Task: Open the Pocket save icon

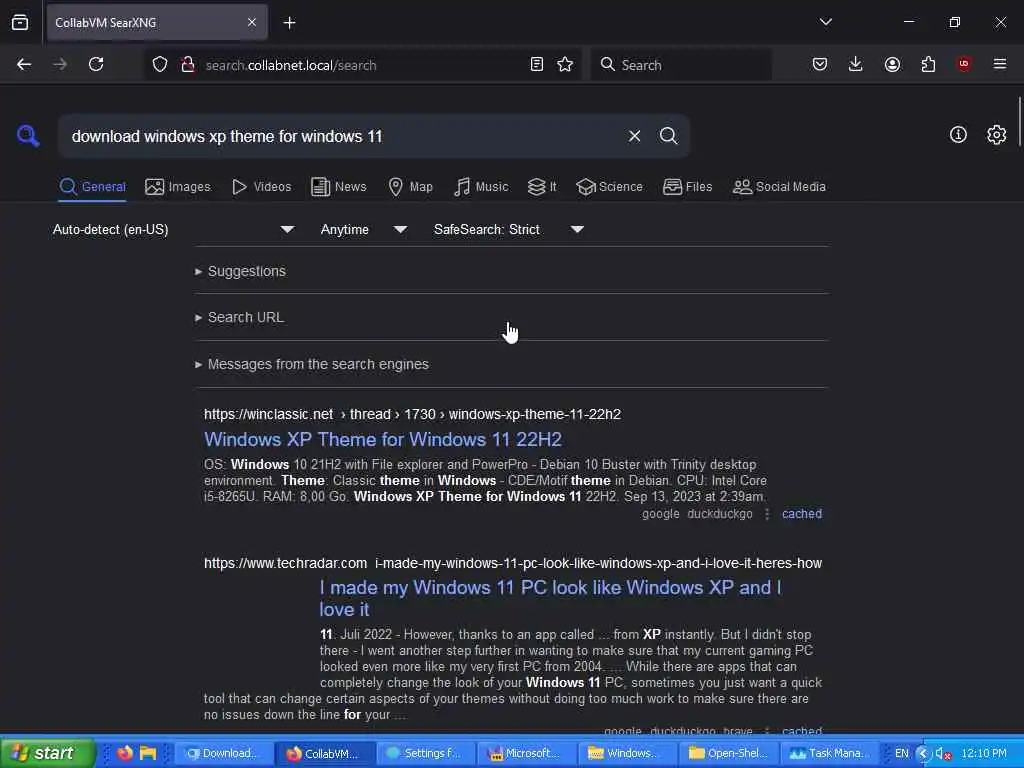Action: (820, 64)
